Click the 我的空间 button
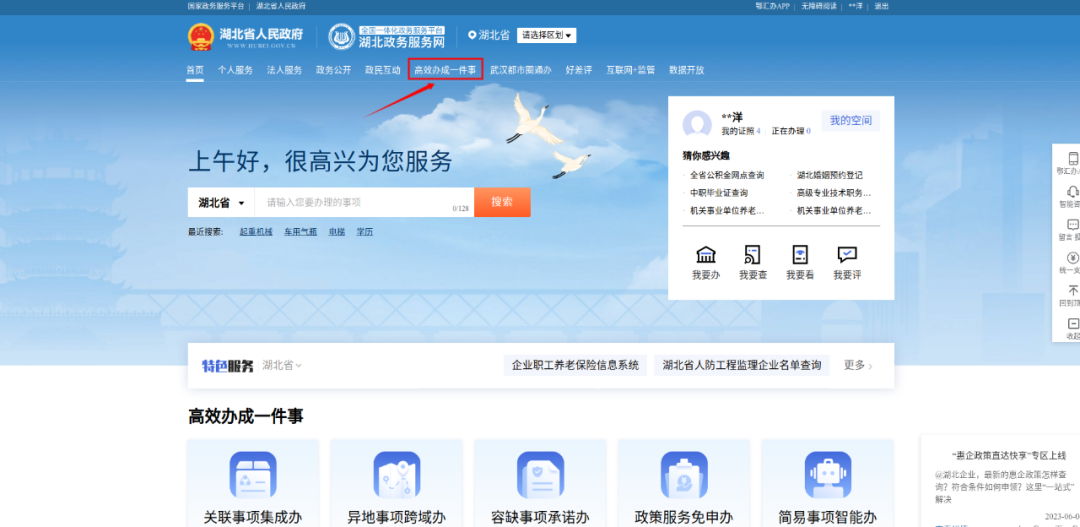The width and height of the screenshot is (1080, 527). pyautogui.click(x=850, y=121)
